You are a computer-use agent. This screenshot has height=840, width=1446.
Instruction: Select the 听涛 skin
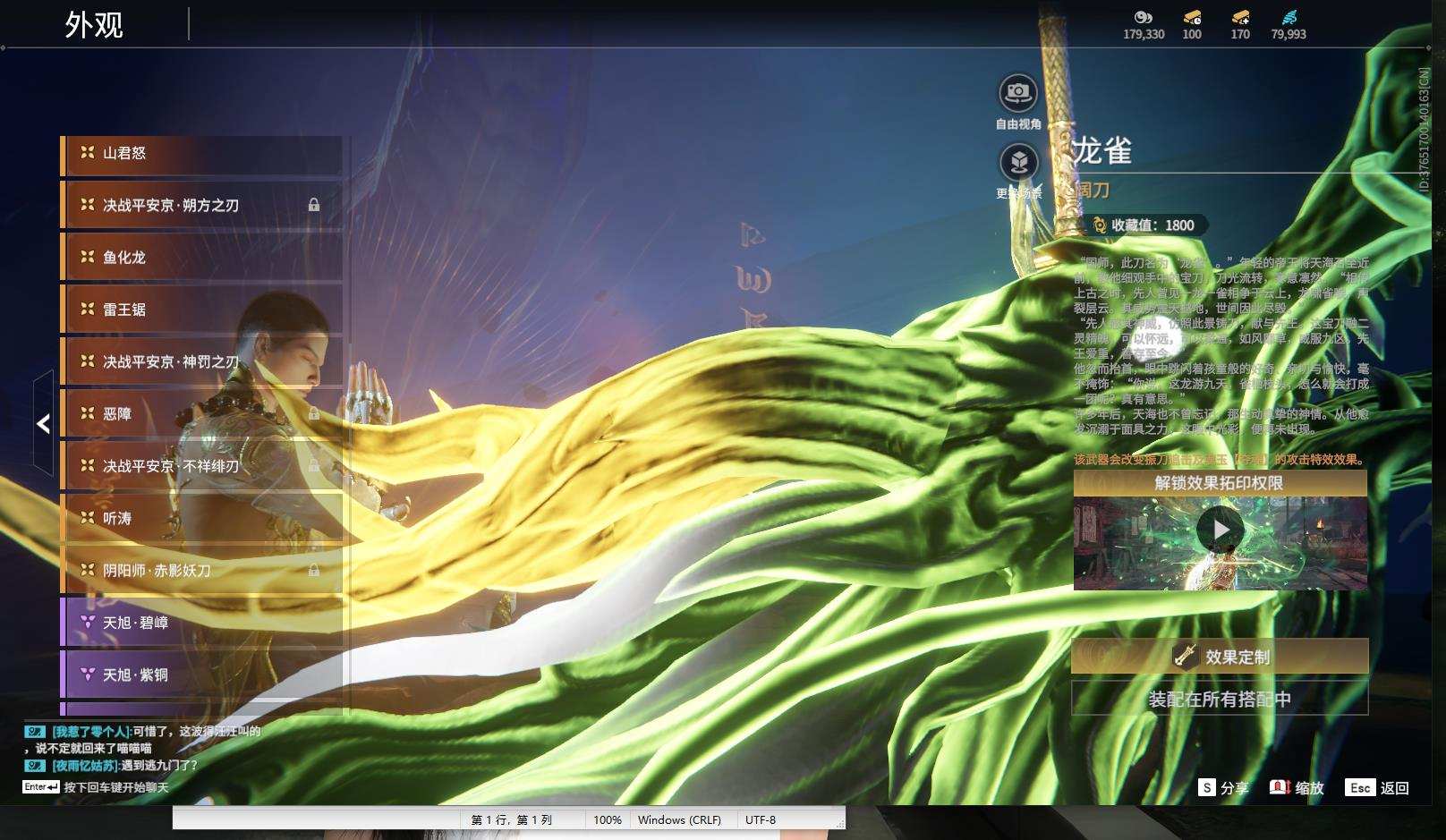click(x=201, y=518)
